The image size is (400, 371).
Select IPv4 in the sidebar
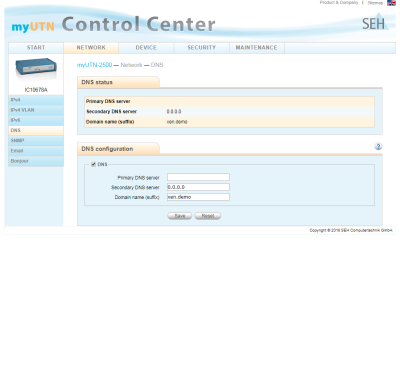36,100
